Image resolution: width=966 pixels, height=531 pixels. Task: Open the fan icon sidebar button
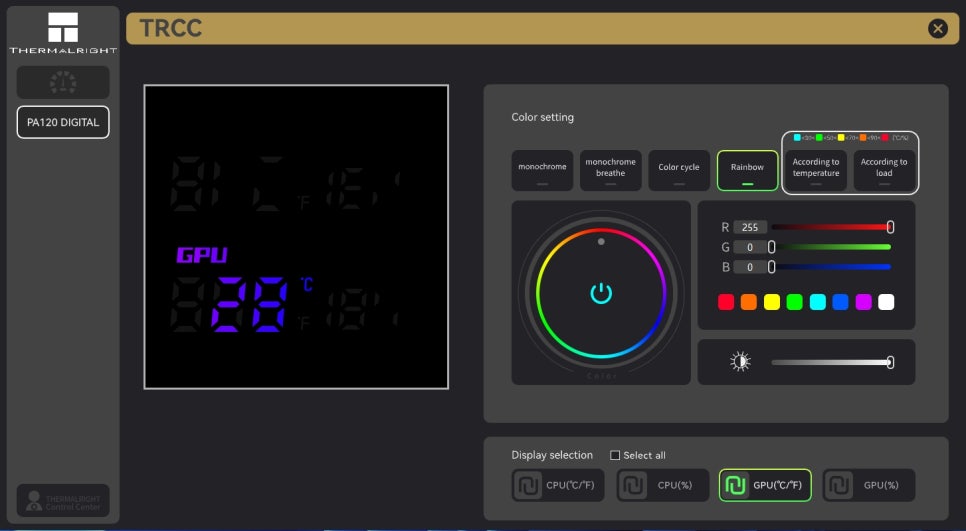[x=63, y=82]
